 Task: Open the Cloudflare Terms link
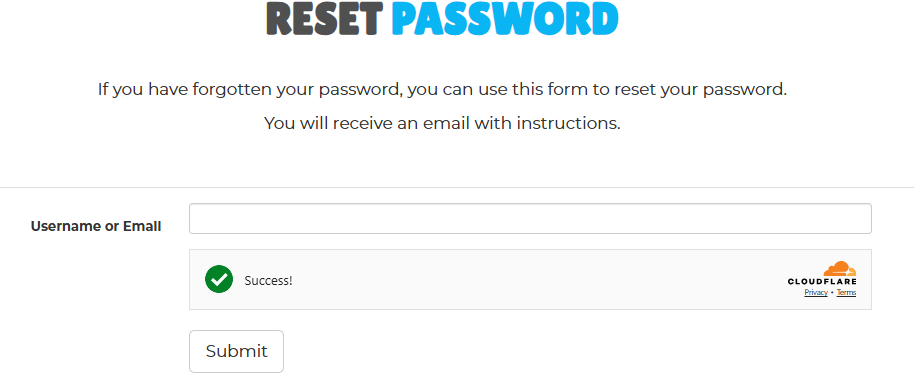pos(846,293)
